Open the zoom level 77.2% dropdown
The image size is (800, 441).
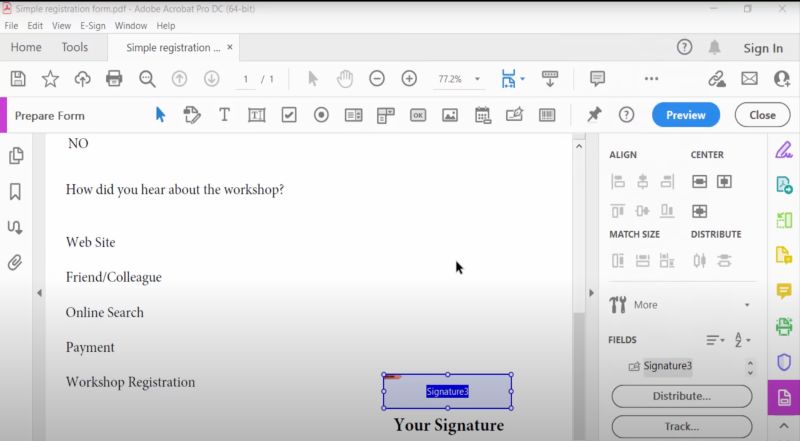coord(477,79)
